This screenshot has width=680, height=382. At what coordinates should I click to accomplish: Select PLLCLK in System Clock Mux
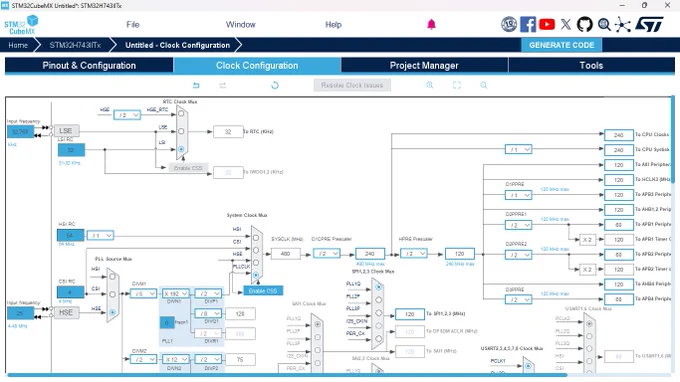[x=256, y=275]
